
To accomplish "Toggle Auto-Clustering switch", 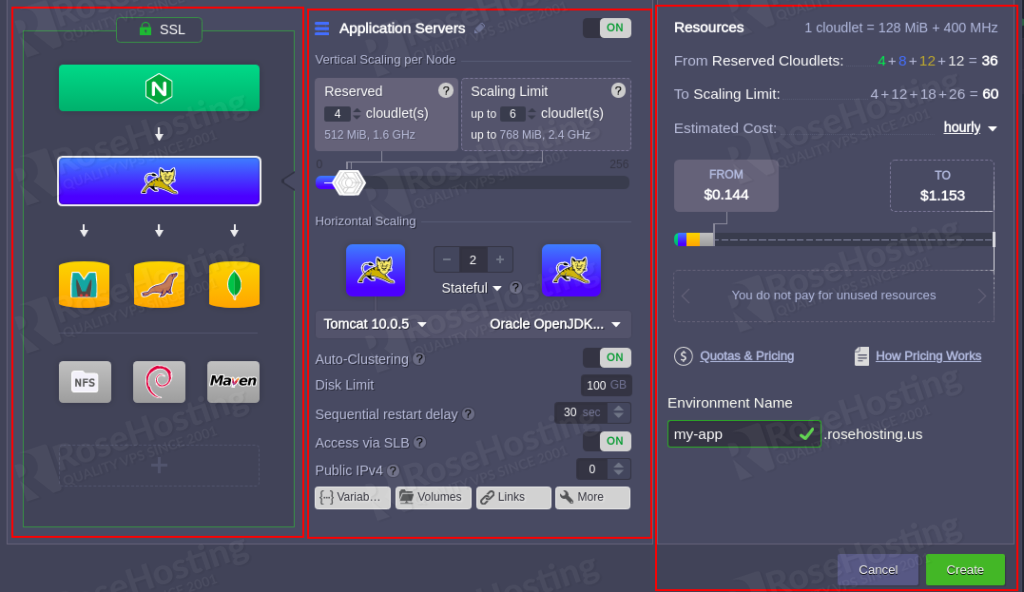I will (607, 357).
